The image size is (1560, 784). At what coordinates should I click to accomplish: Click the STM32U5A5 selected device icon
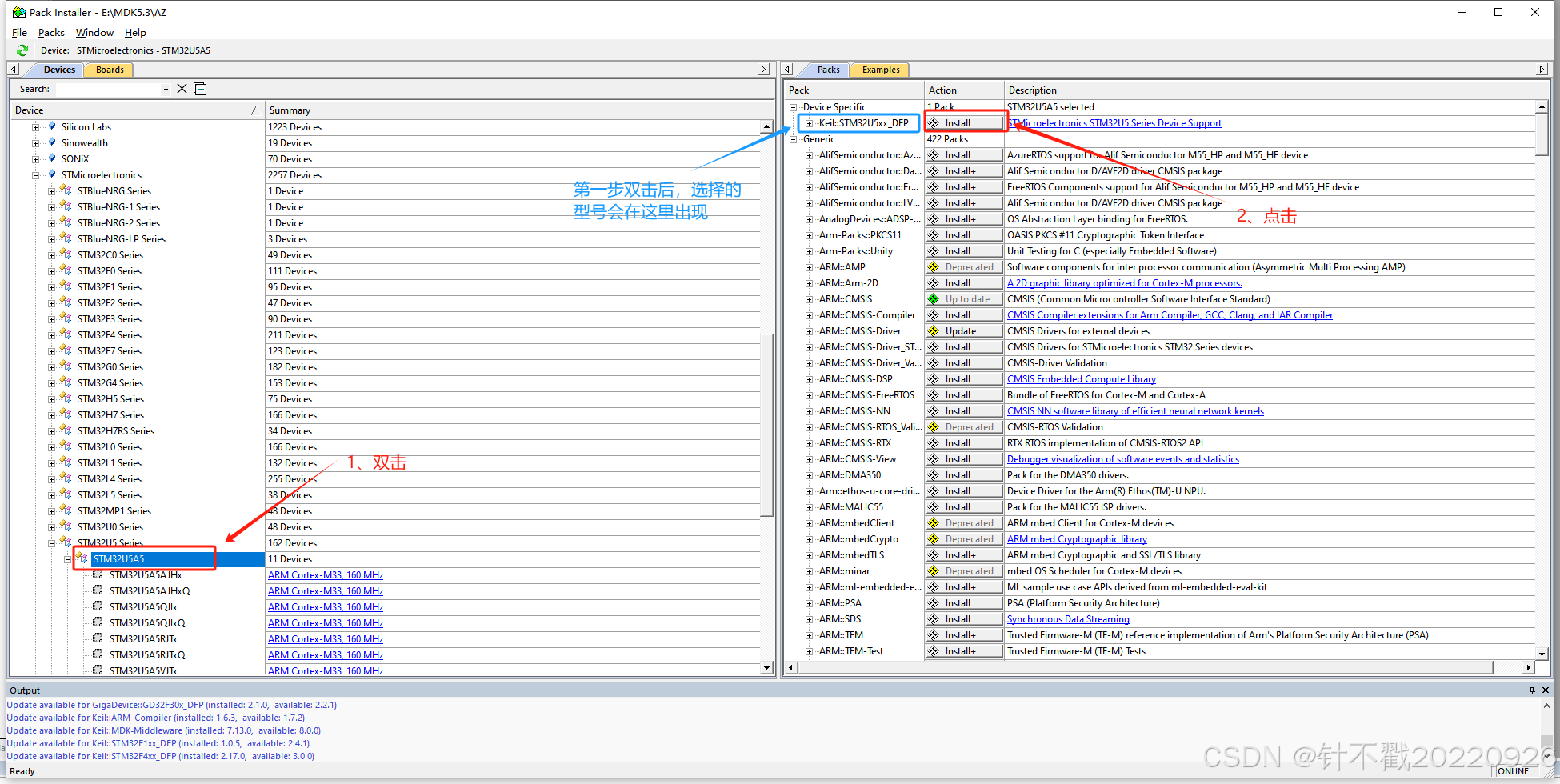tap(82, 558)
